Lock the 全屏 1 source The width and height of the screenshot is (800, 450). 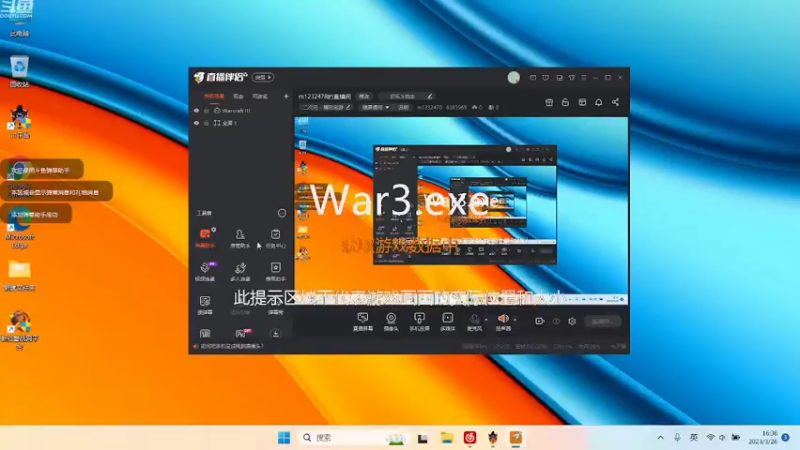(x=207, y=123)
